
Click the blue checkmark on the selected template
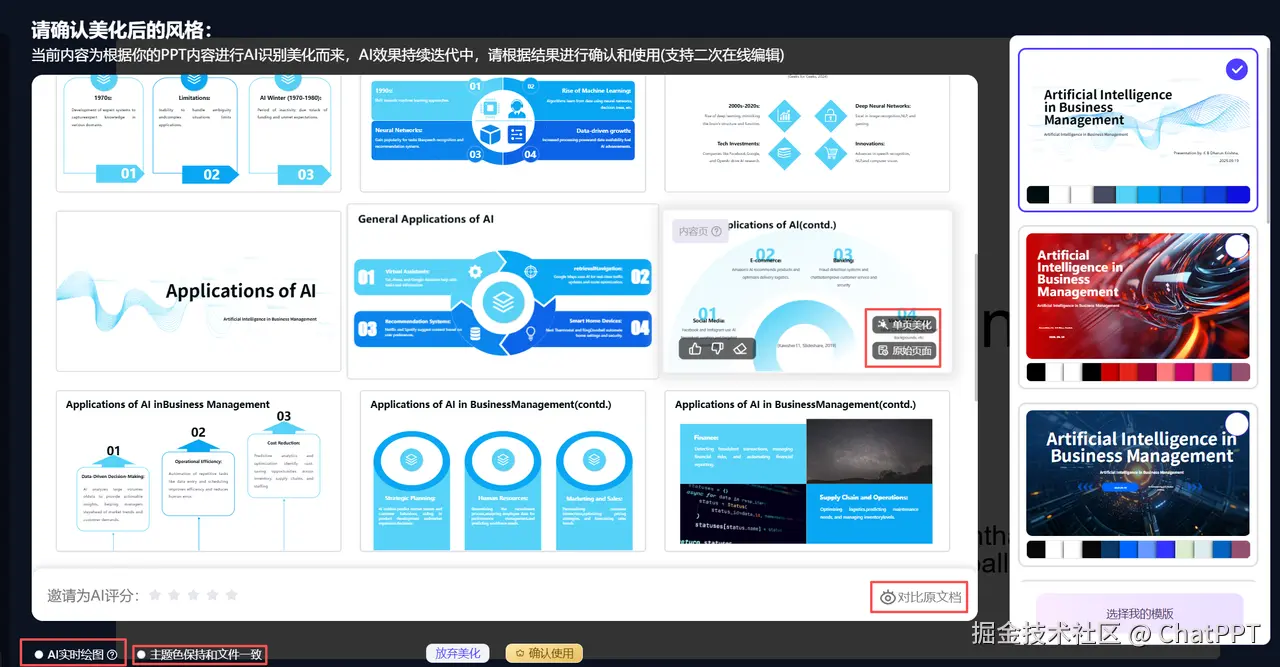click(x=1237, y=69)
